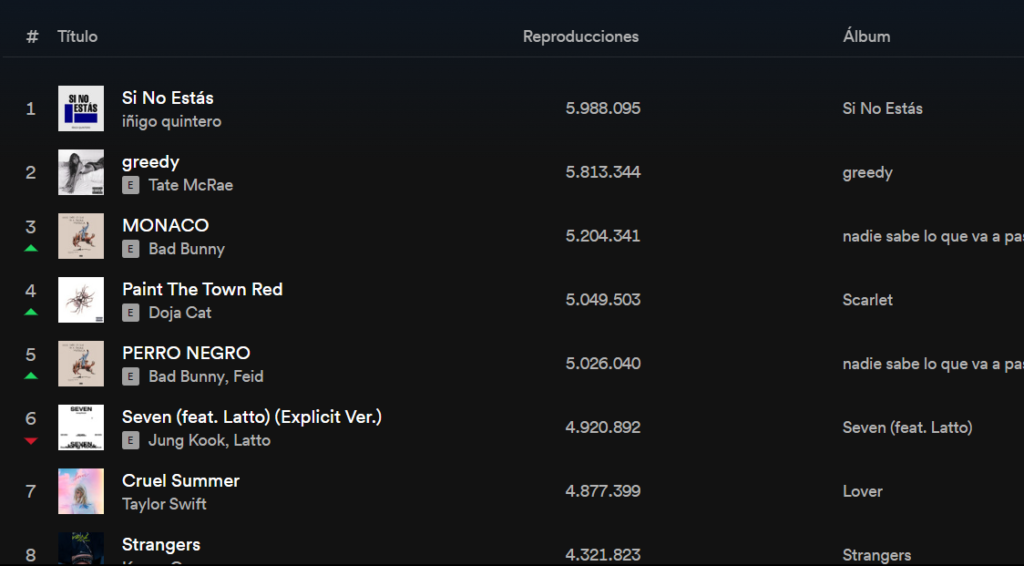Select the MONACO cover art thumbnail
Screen dimensions: 1024x566
pos(81,236)
